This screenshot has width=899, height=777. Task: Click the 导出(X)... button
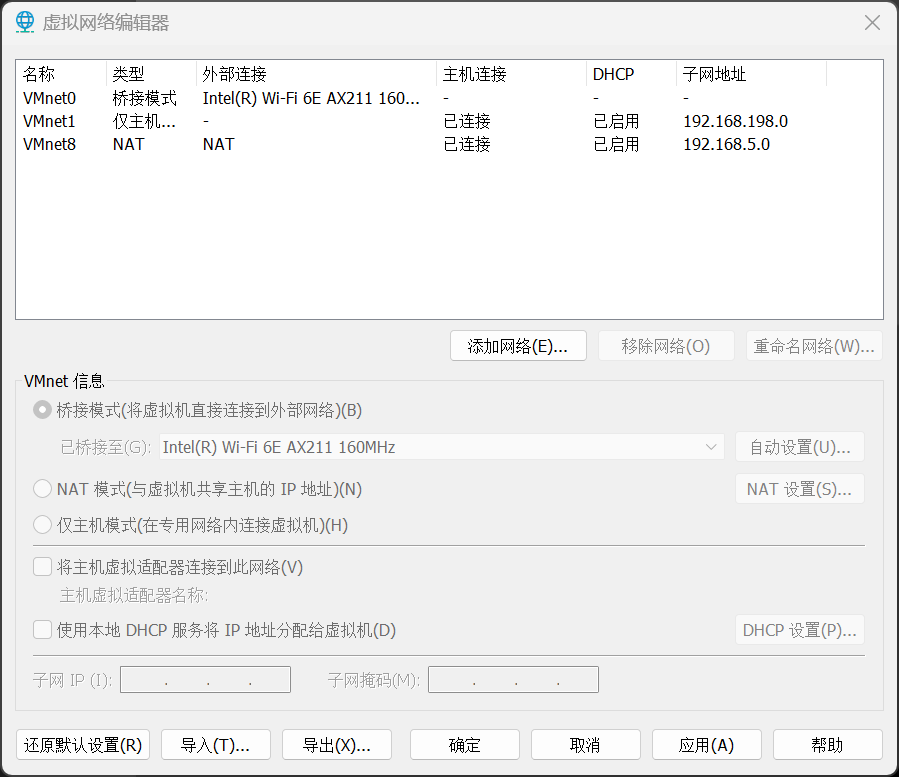point(337,745)
